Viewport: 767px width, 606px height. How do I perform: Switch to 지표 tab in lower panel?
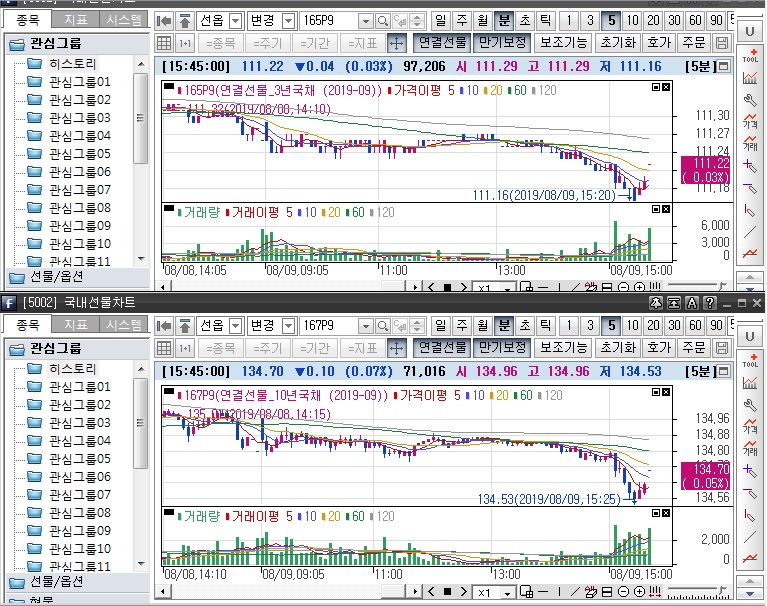(74, 325)
